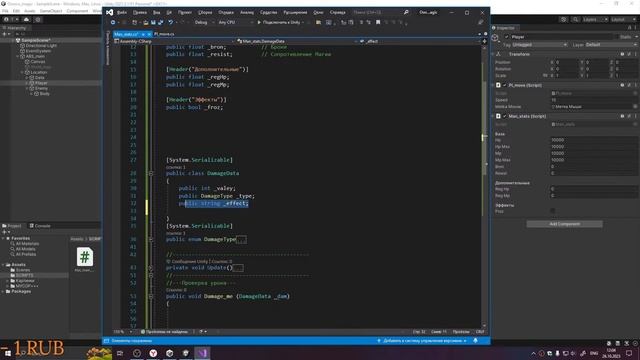Open the Правка menu in Visual Studio
The height and width of the screenshot is (360, 640).
(140, 12)
